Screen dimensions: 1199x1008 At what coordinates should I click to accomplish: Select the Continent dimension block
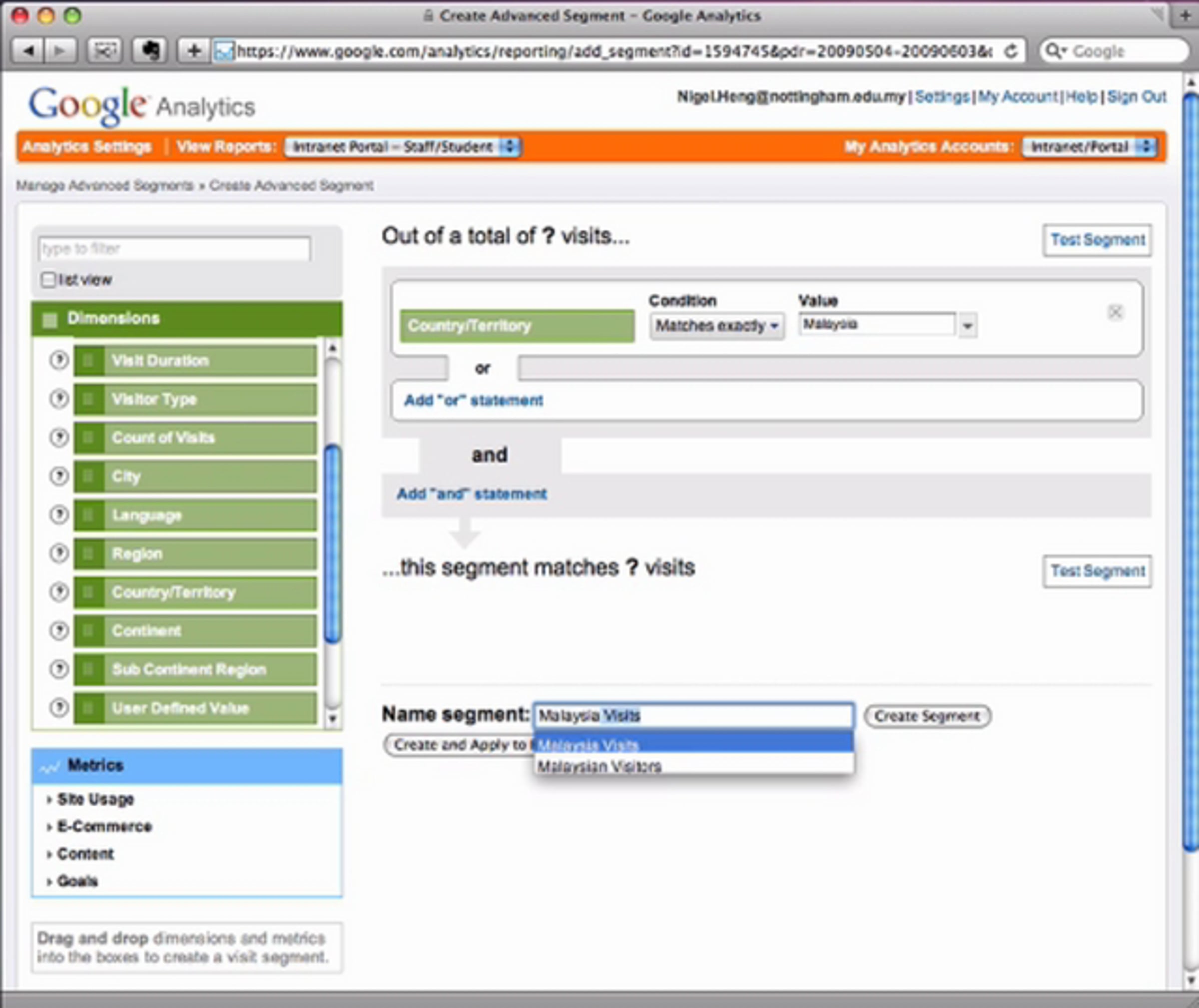[x=195, y=631]
